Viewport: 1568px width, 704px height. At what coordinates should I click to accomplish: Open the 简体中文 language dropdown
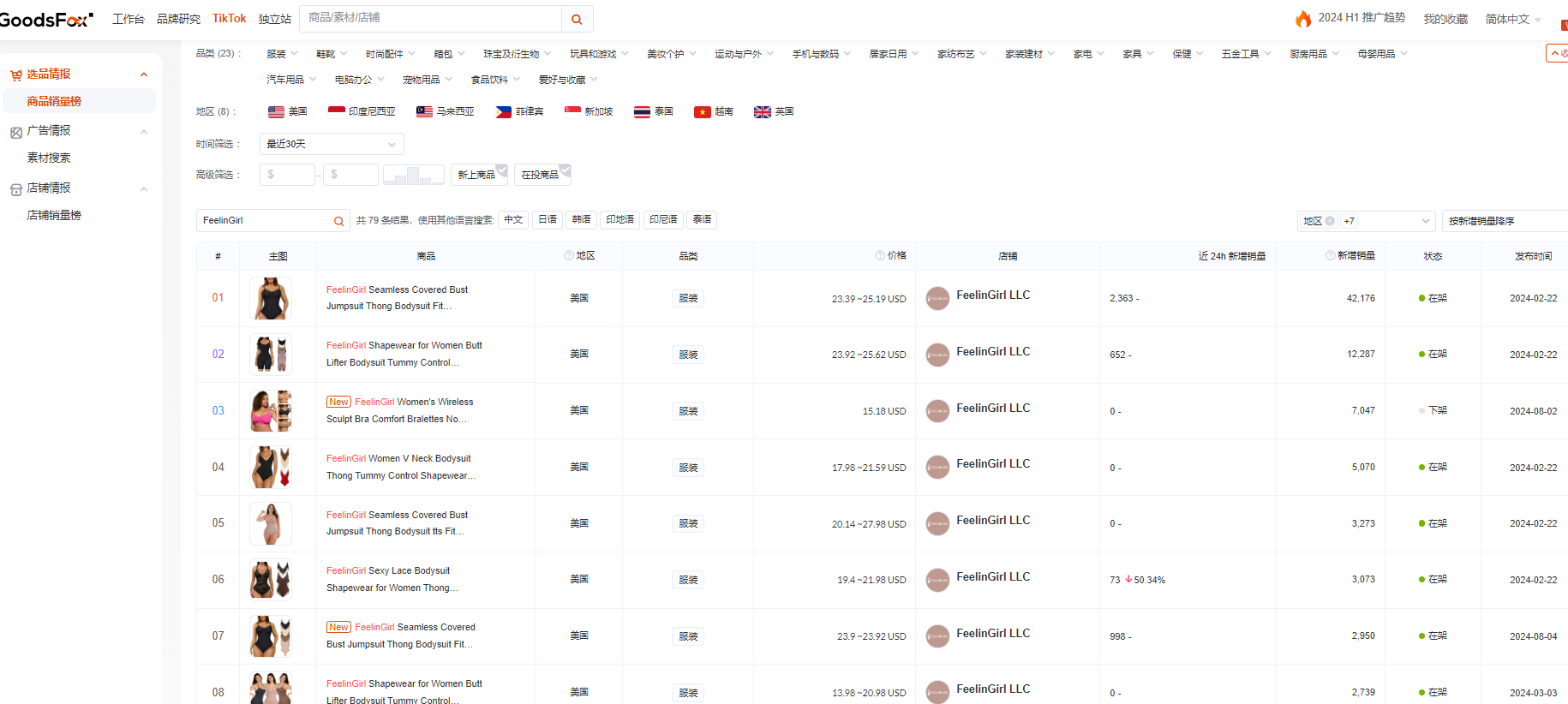[1512, 19]
